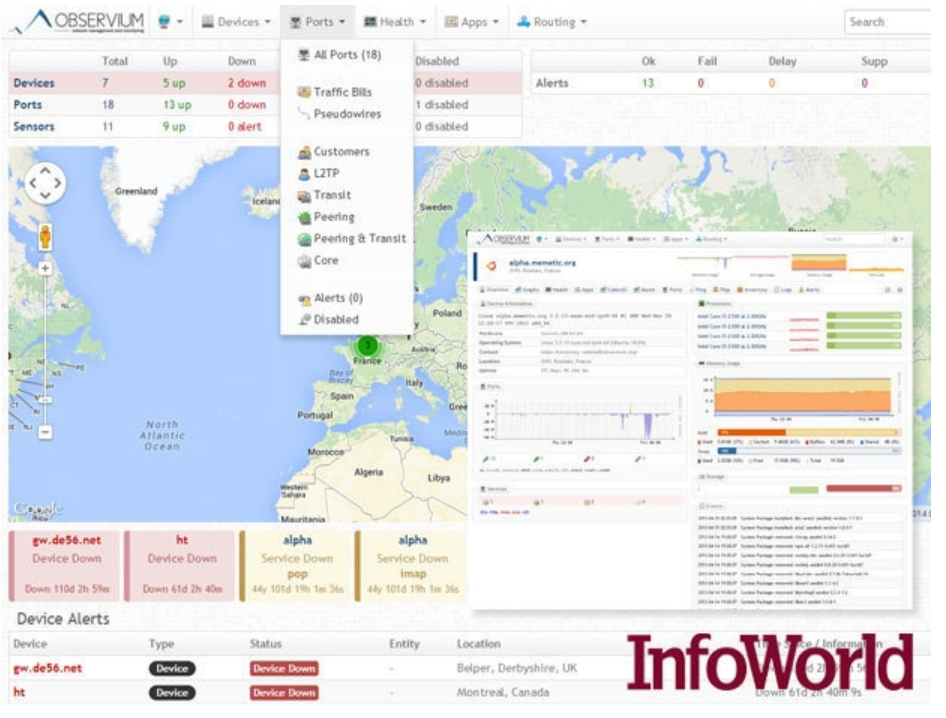Click the Peering icon
This screenshot has width=946, height=718.
click(304, 218)
